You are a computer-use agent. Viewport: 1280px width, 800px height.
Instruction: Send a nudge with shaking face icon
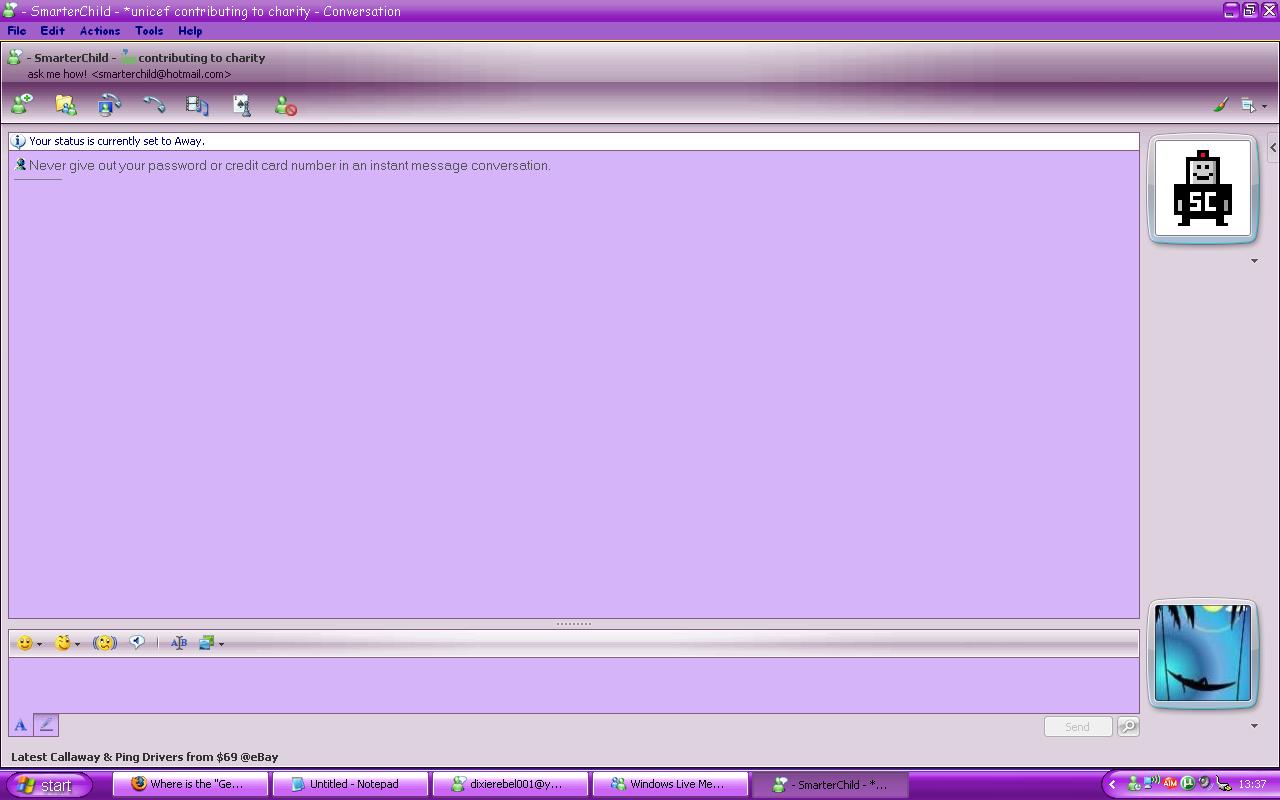pyautogui.click(x=105, y=643)
